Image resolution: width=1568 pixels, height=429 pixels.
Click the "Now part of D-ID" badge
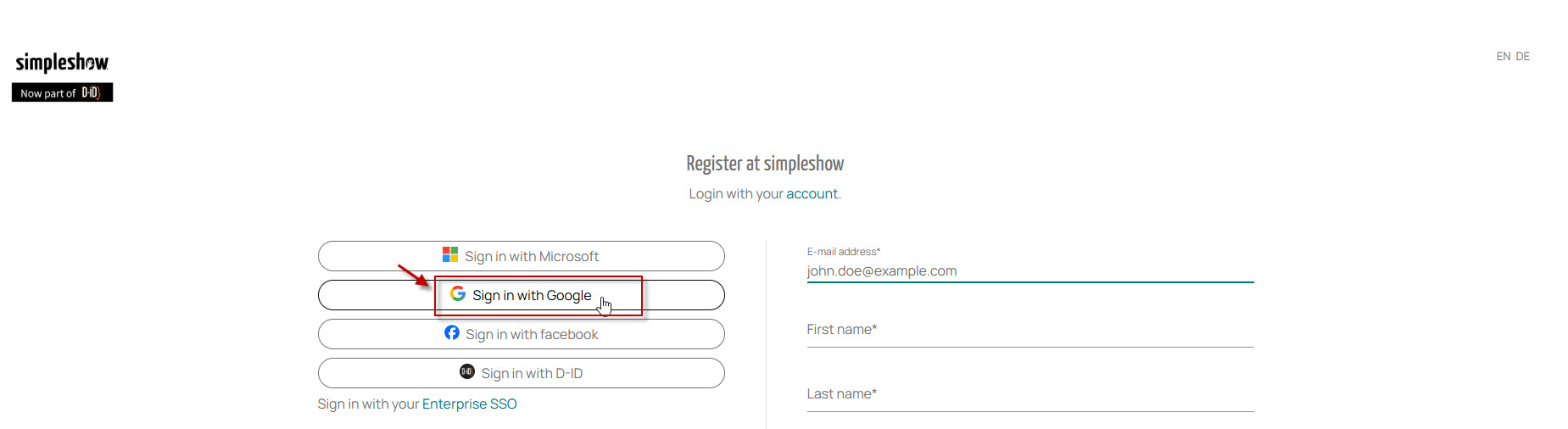(x=62, y=92)
